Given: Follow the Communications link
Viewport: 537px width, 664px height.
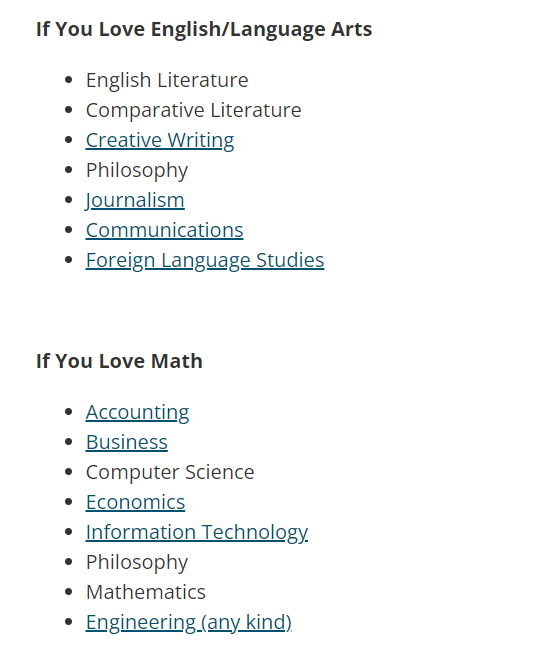Looking at the screenshot, I should (x=164, y=230).
